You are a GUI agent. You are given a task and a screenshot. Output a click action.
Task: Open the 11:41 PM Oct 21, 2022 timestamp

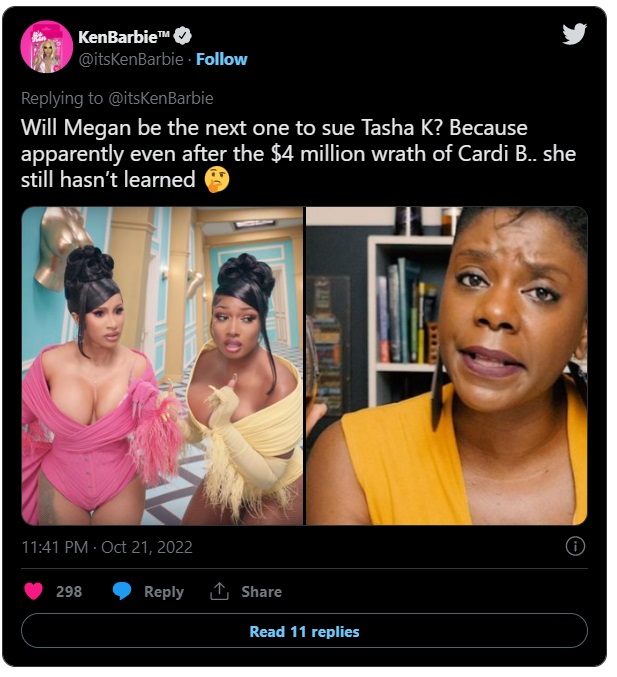(107, 547)
